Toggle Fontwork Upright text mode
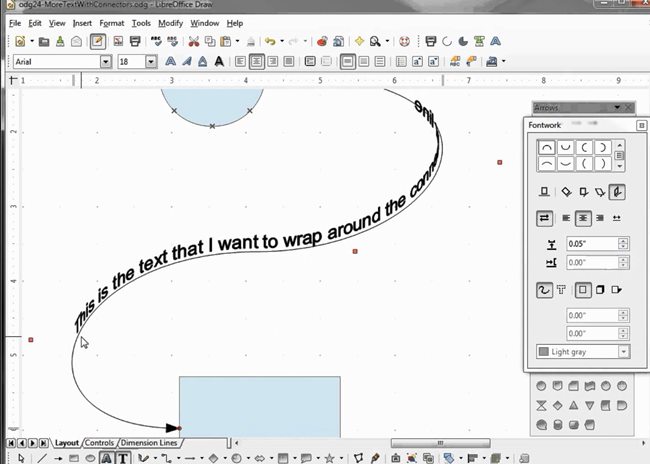This screenshot has height=464, width=650. (x=582, y=191)
